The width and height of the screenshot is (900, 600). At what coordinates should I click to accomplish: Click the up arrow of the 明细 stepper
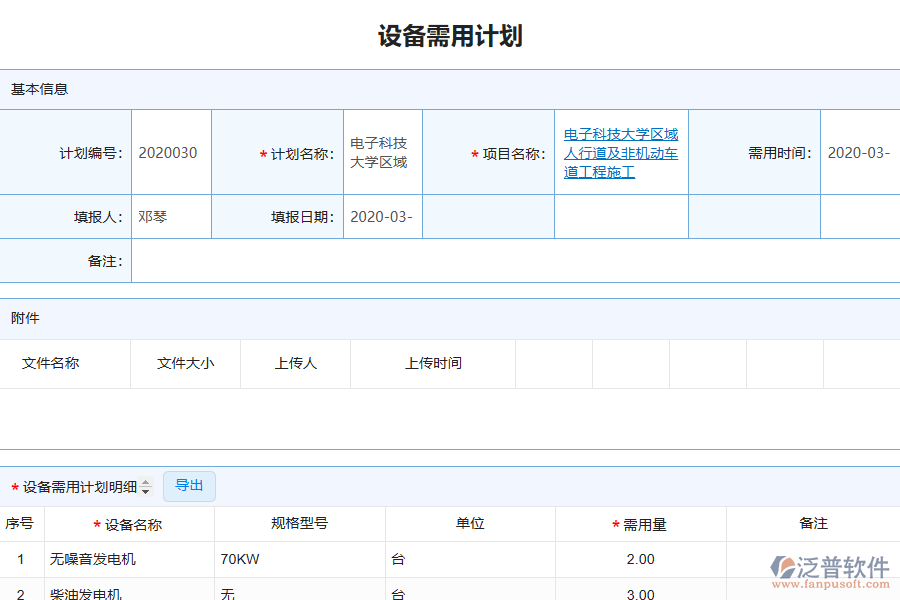point(146,482)
